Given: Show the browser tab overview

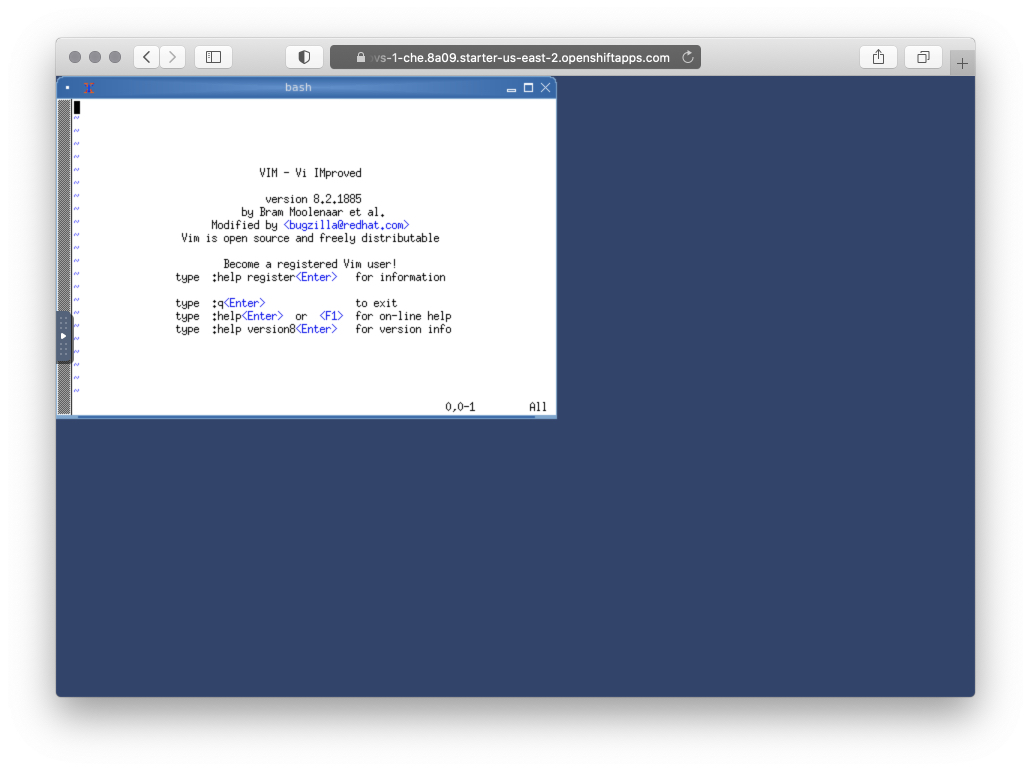Looking at the screenshot, I should [922, 56].
